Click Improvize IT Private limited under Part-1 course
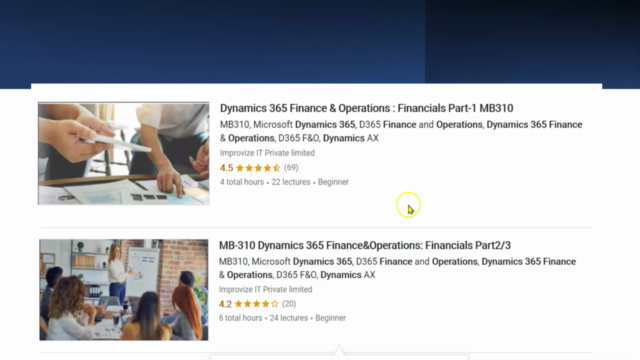The height and width of the screenshot is (360, 640). point(267,153)
